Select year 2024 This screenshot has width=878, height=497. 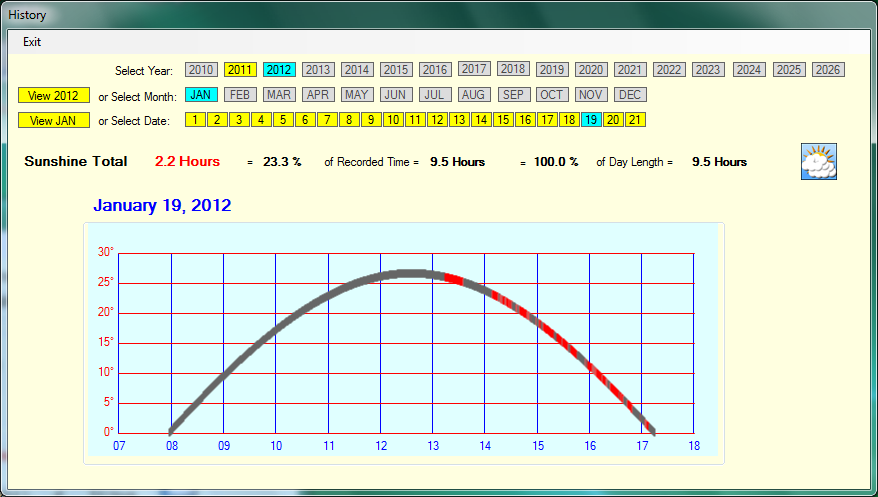click(x=749, y=69)
